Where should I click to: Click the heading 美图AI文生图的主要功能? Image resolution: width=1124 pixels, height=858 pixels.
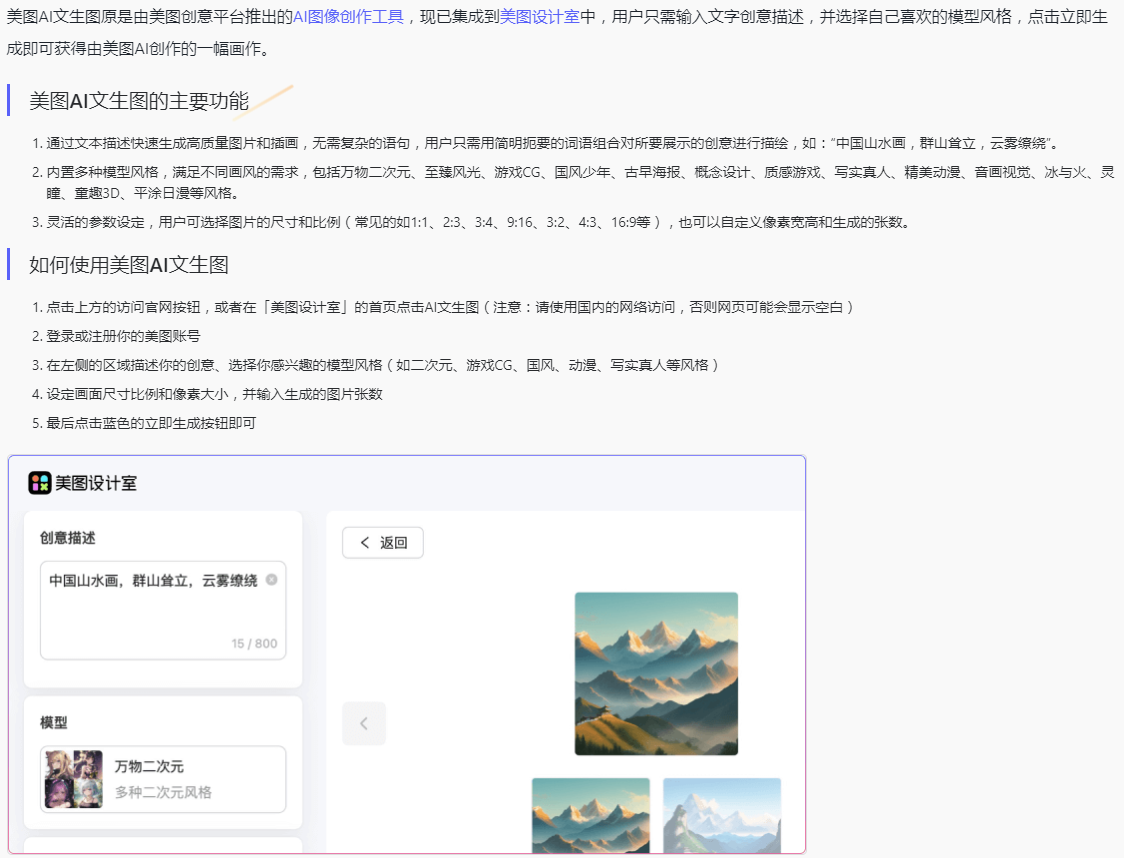(139, 101)
